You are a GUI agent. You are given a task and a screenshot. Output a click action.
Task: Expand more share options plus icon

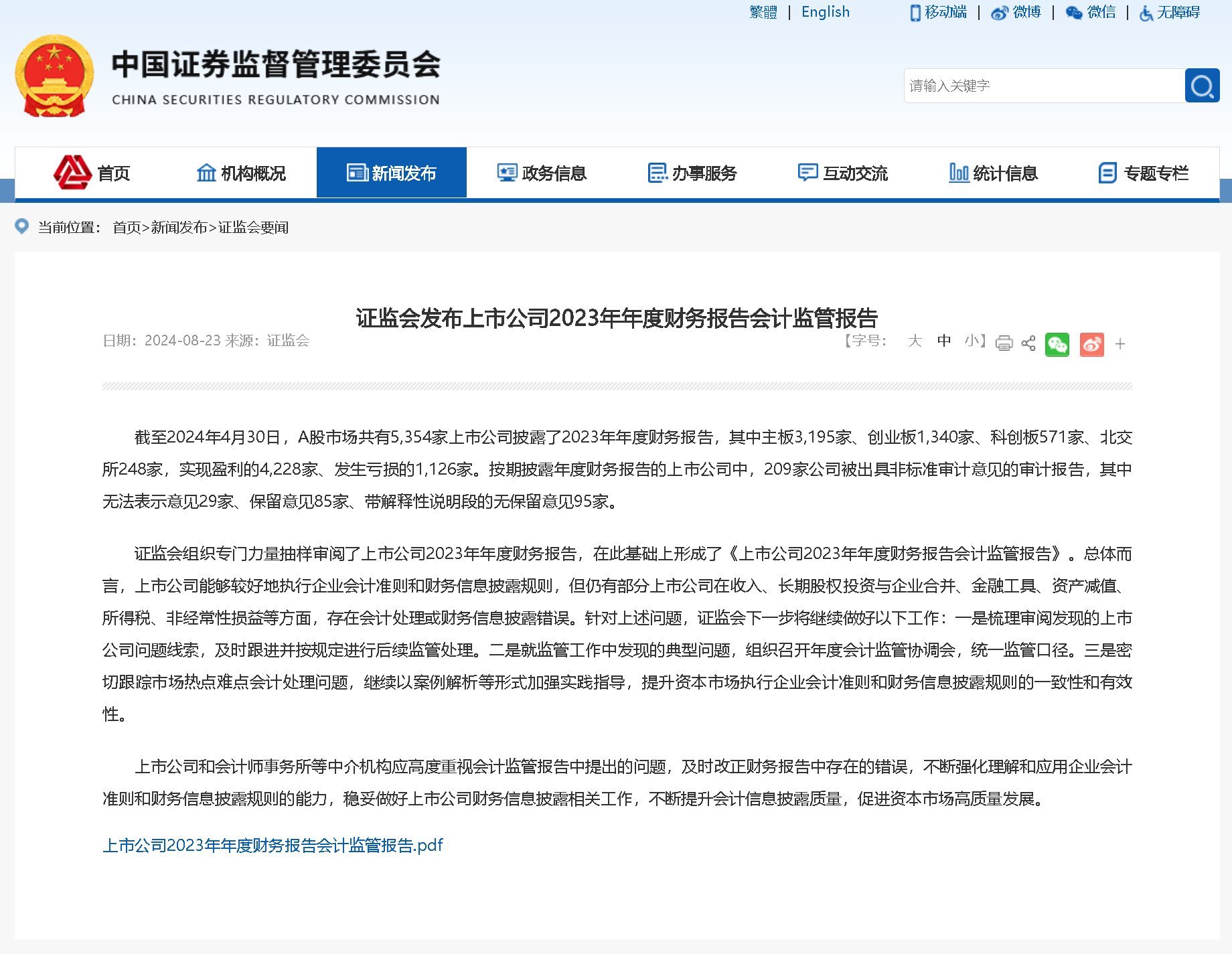pos(1120,344)
